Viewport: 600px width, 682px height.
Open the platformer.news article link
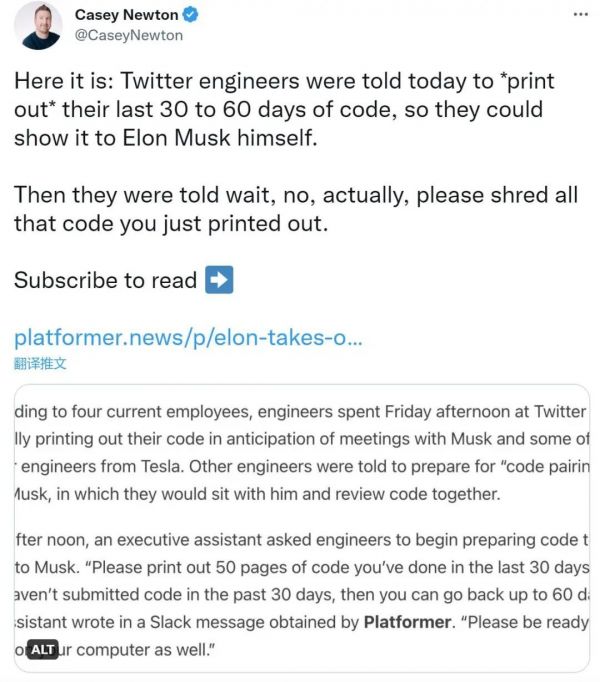[188, 337]
